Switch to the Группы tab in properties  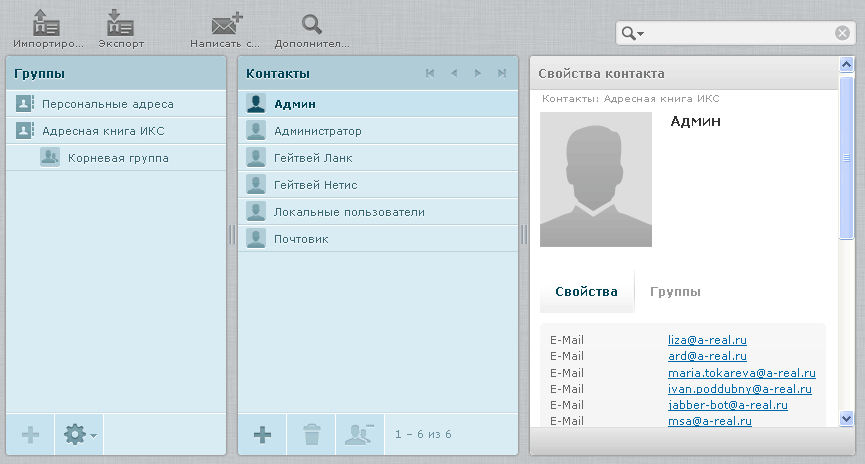coord(675,292)
